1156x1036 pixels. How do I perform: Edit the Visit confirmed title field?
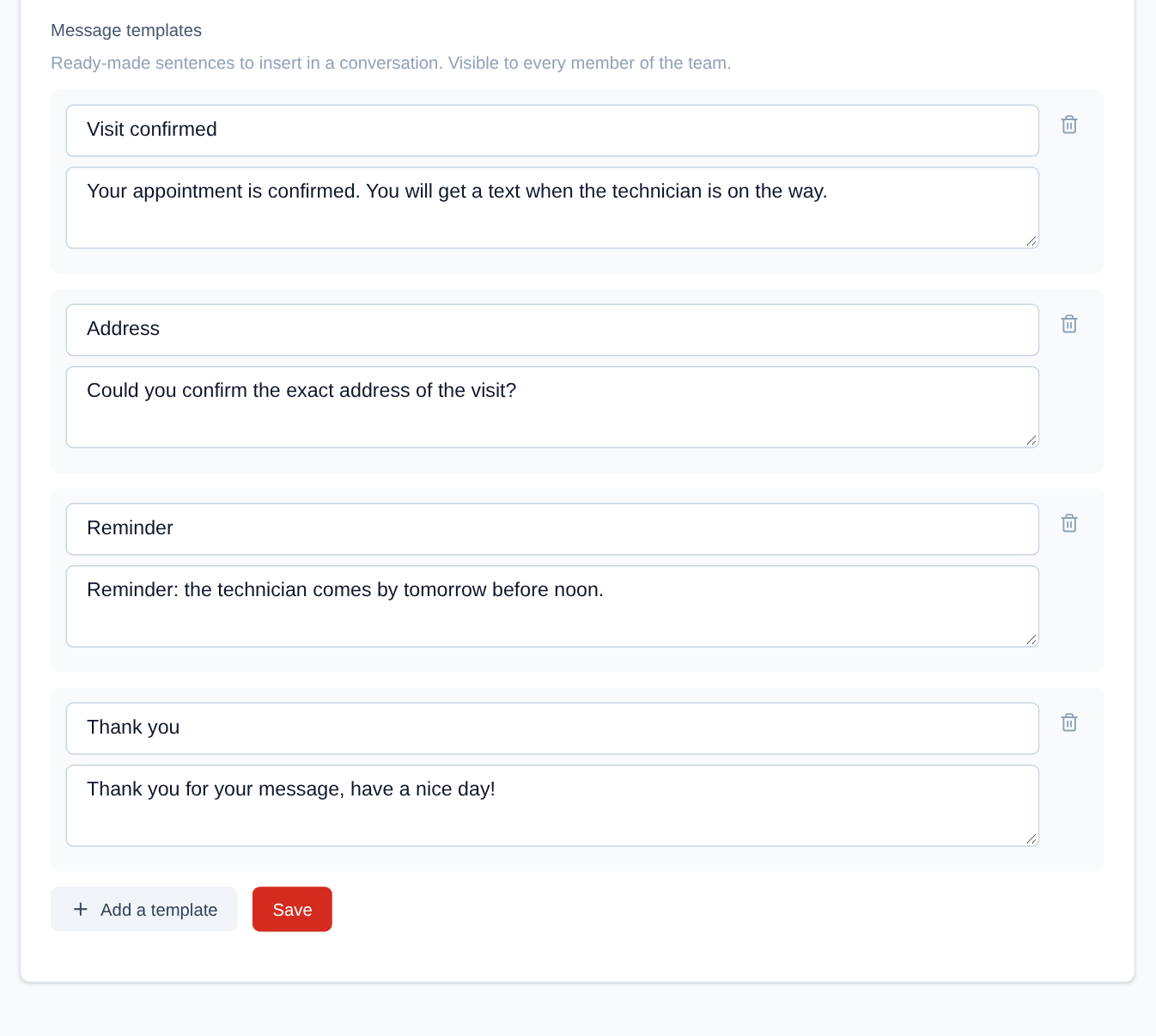click(552, 131)
